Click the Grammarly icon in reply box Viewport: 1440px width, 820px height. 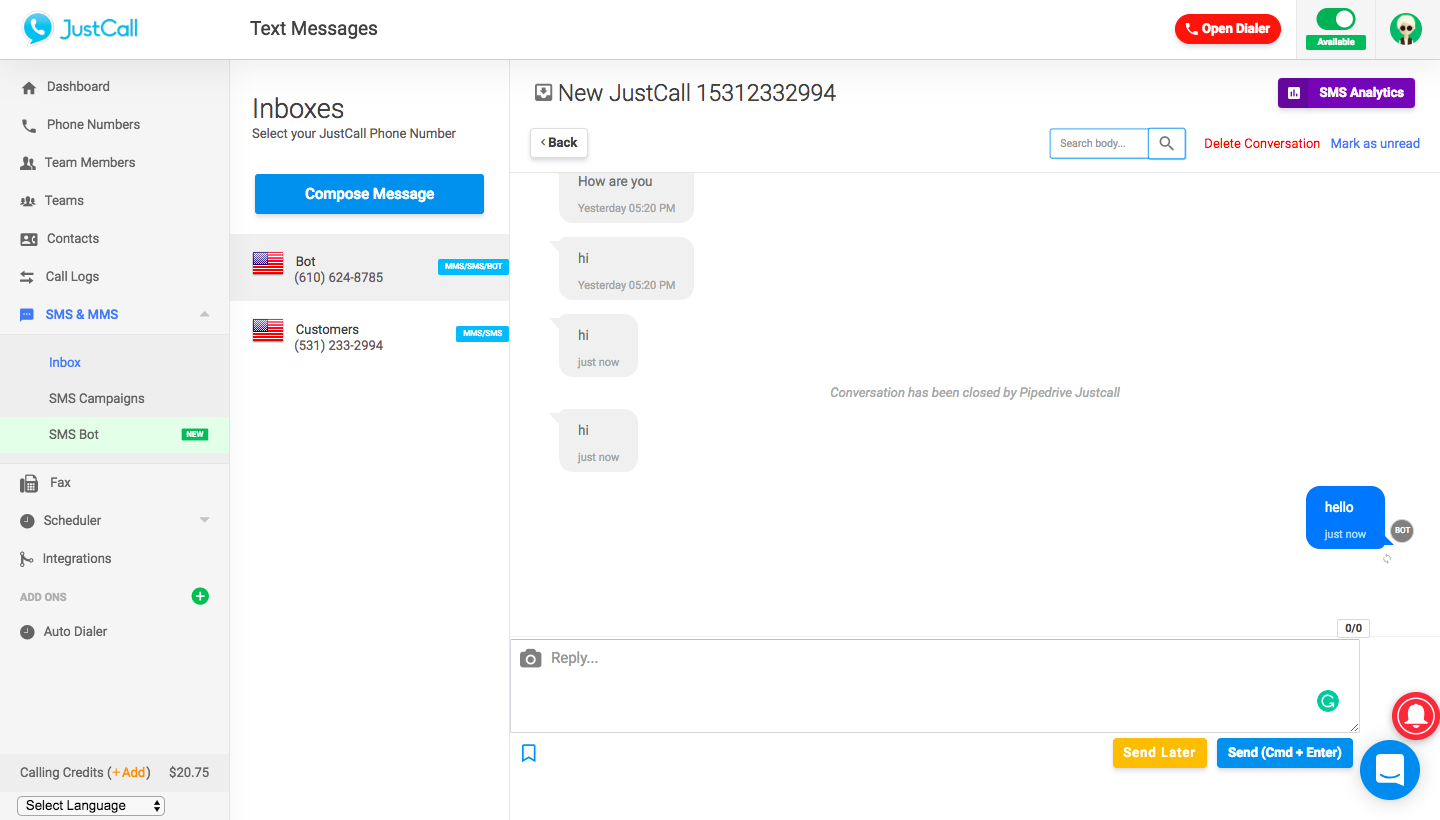coord(1328,701)
